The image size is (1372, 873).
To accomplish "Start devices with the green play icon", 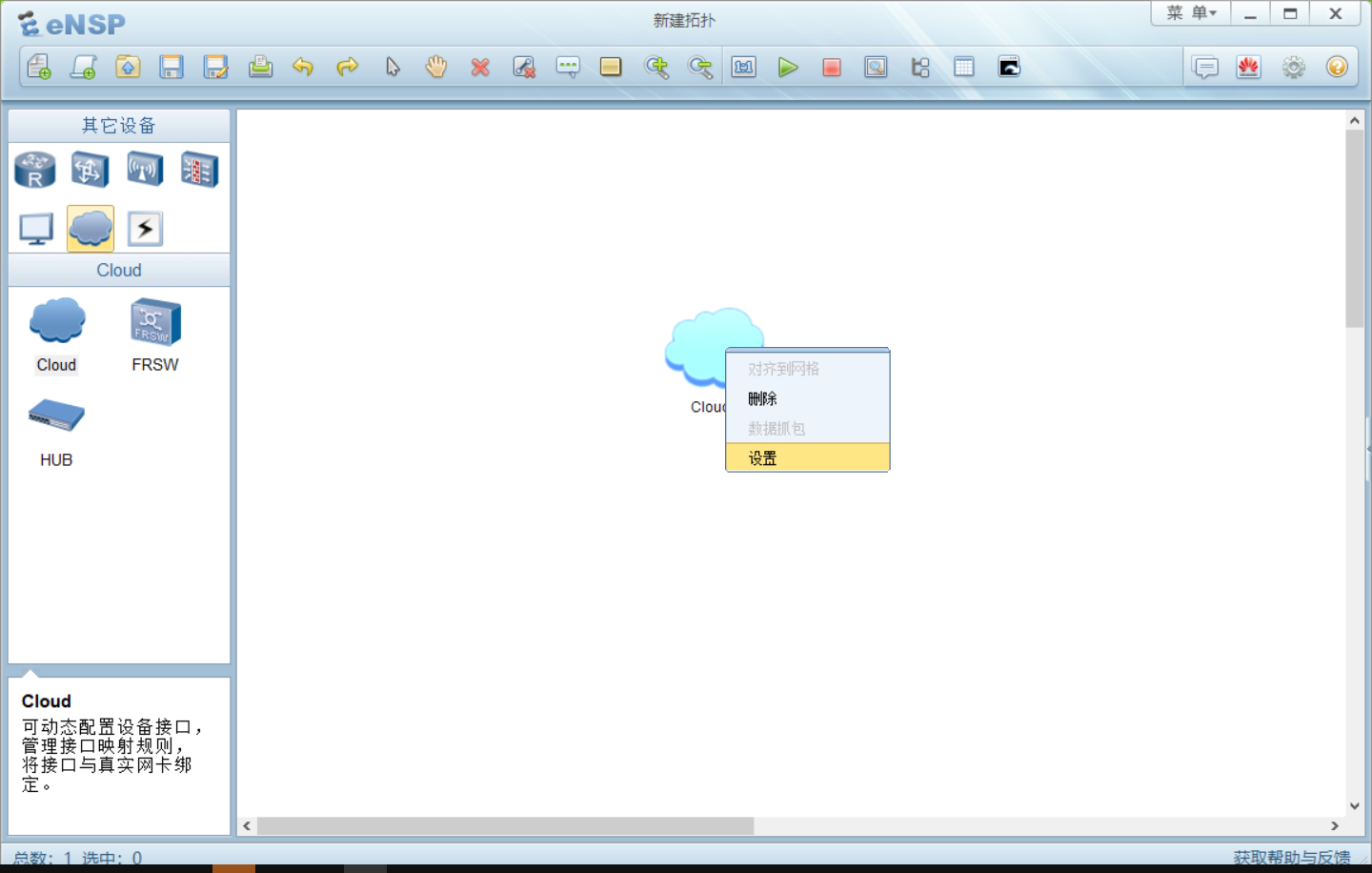I will click(x=787, y=67).
